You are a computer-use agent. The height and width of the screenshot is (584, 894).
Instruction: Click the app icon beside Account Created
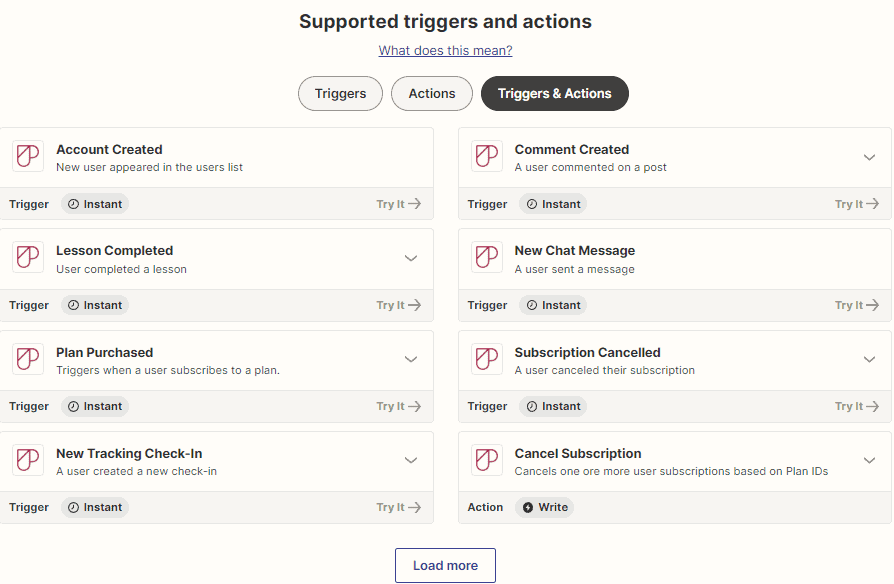(x=28, y=157)
